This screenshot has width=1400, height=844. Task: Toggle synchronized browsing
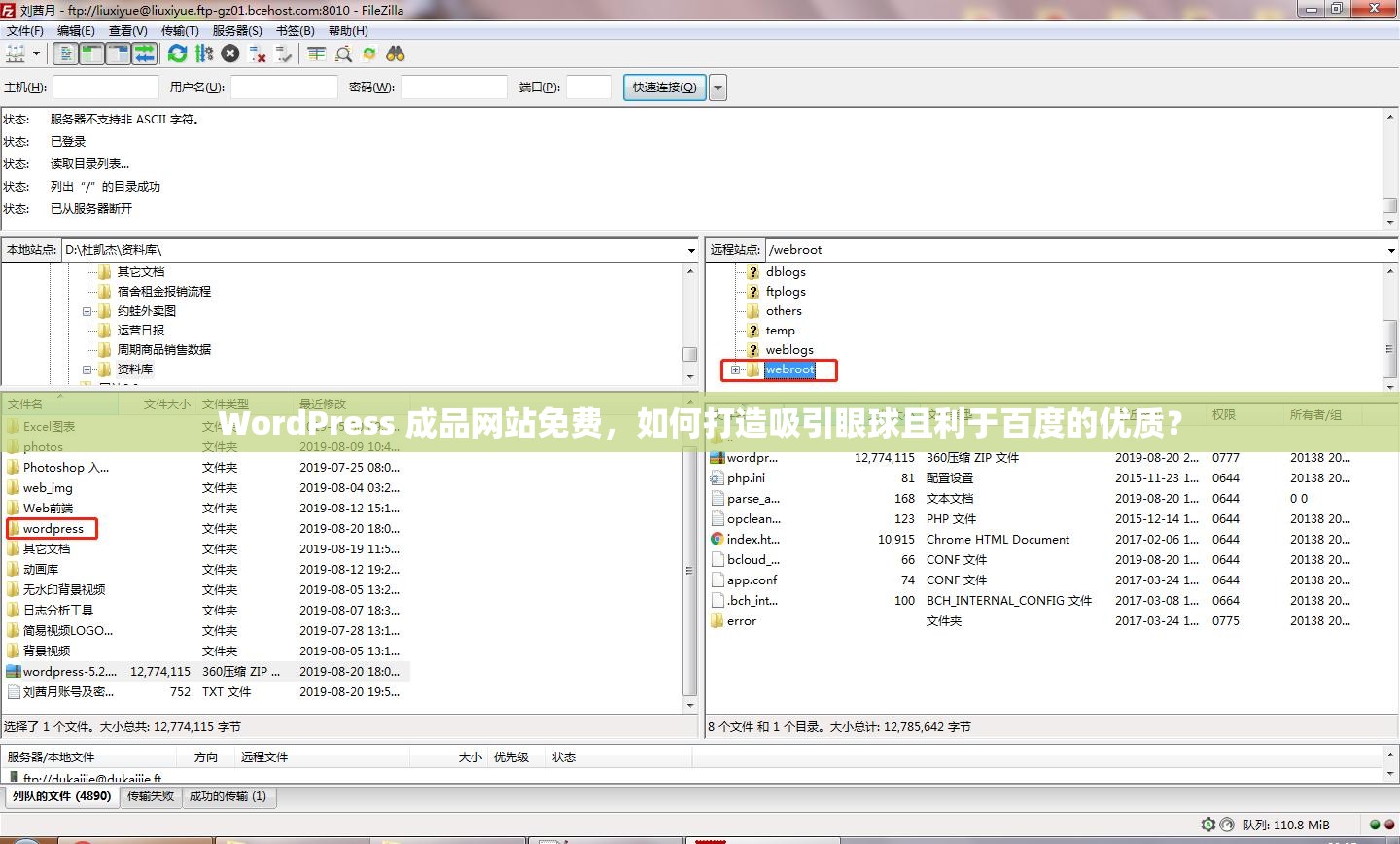click(368, 53)
